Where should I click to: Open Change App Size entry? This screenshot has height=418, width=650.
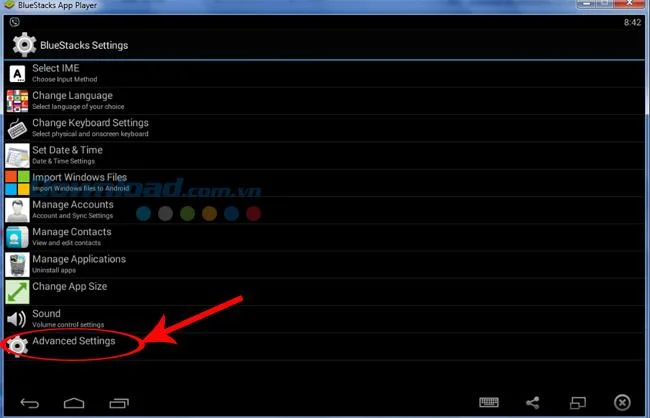tap(325, 292)
